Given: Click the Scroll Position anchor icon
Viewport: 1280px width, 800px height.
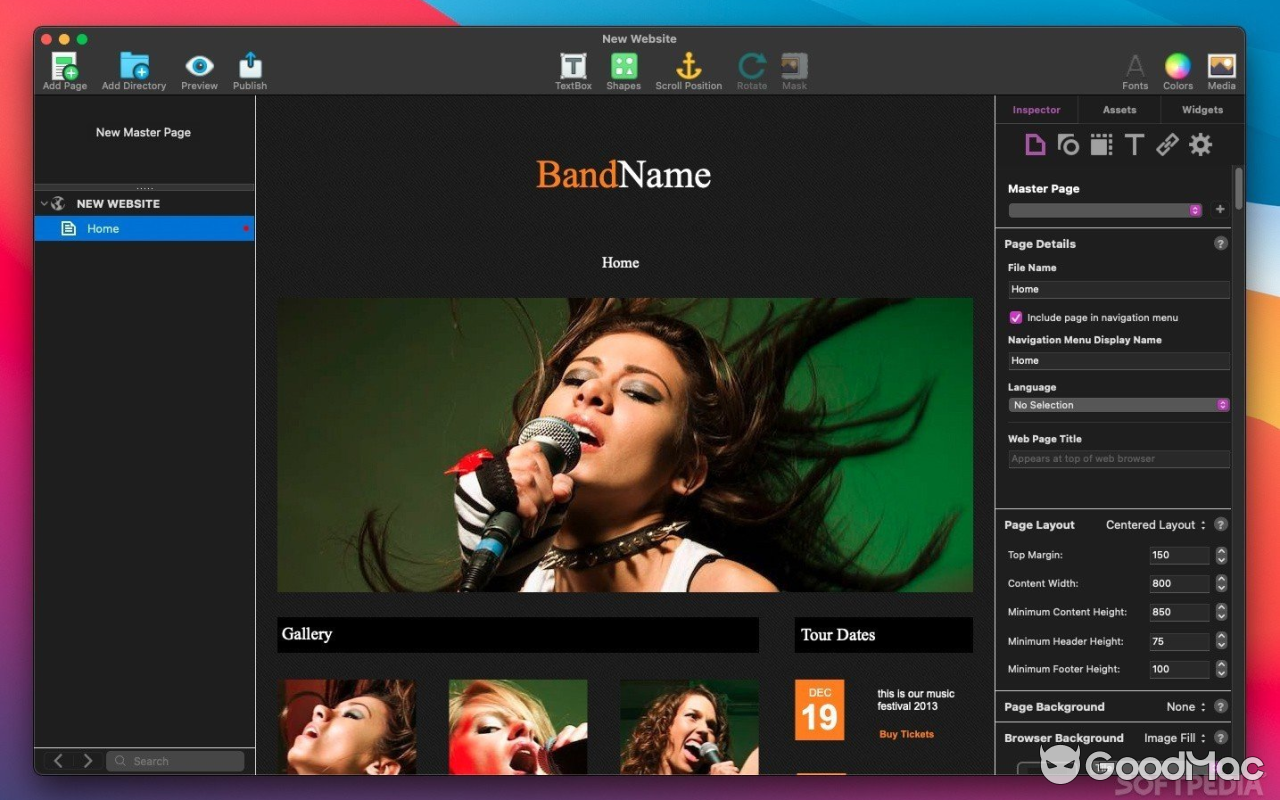Looking at the screenshot, I should 688,67.
